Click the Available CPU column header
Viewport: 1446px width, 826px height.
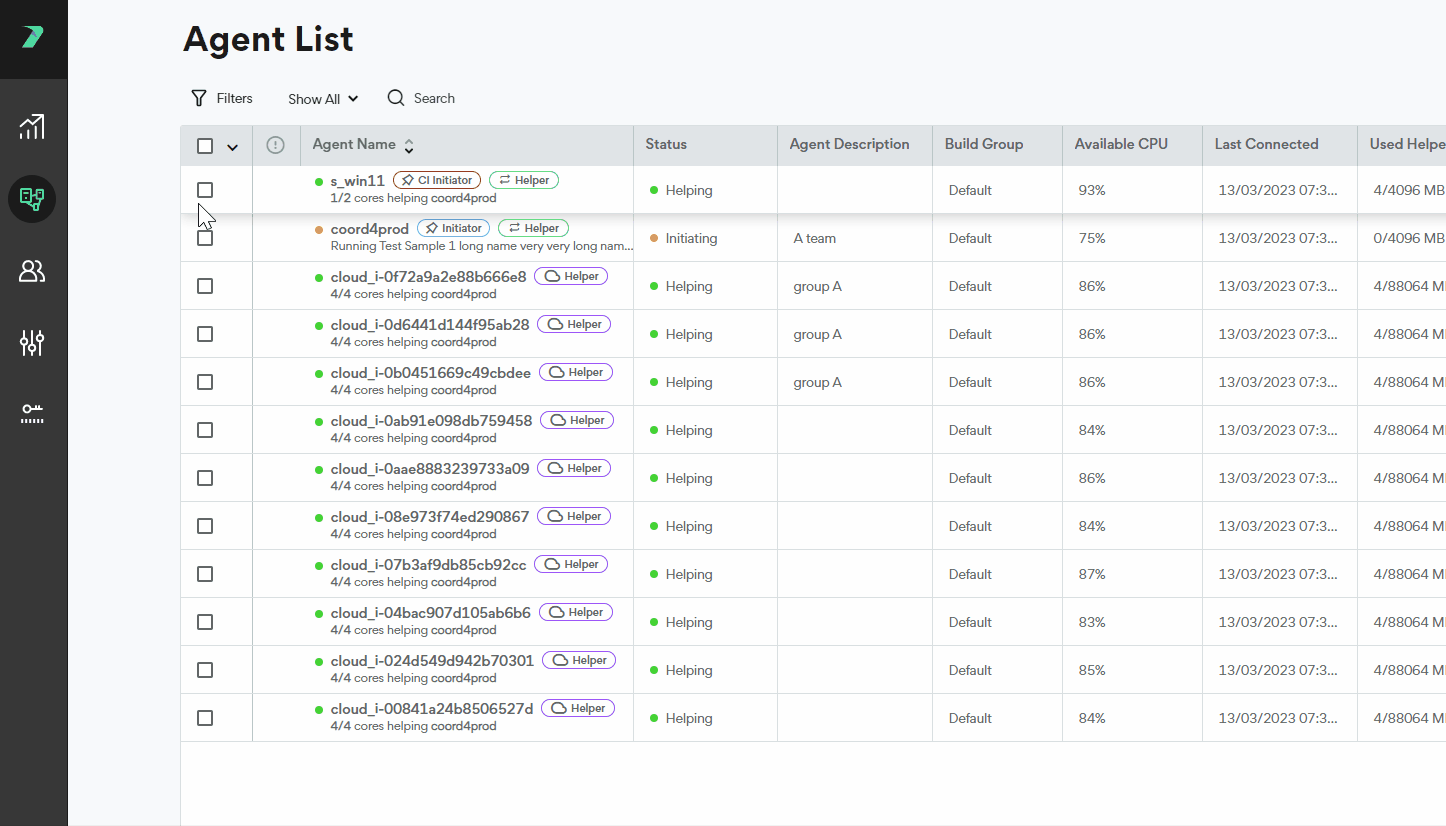[x=1121, y=144]
